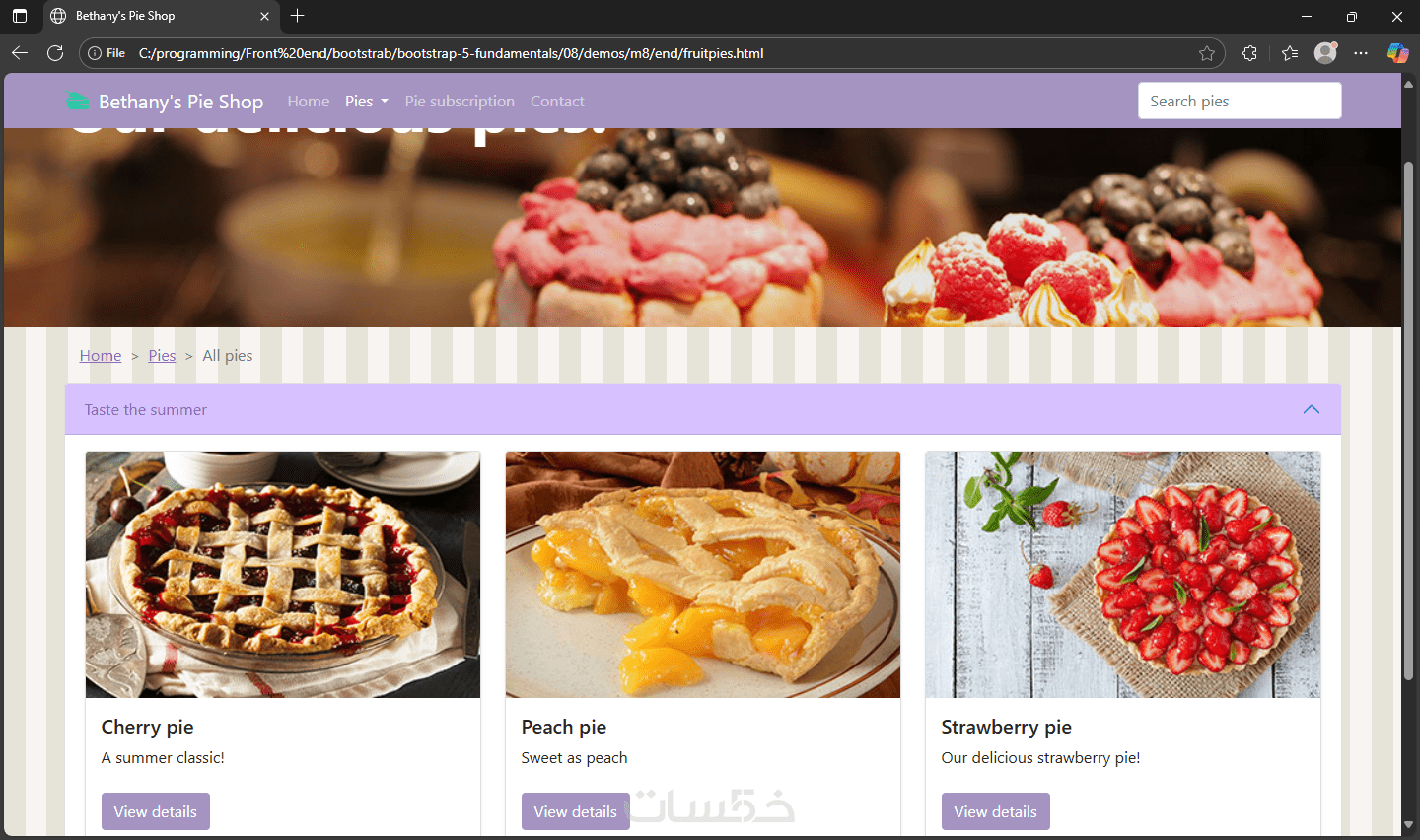Click the Strawberry pie image
This screenshot has height=840, width=1420.
1122,575
